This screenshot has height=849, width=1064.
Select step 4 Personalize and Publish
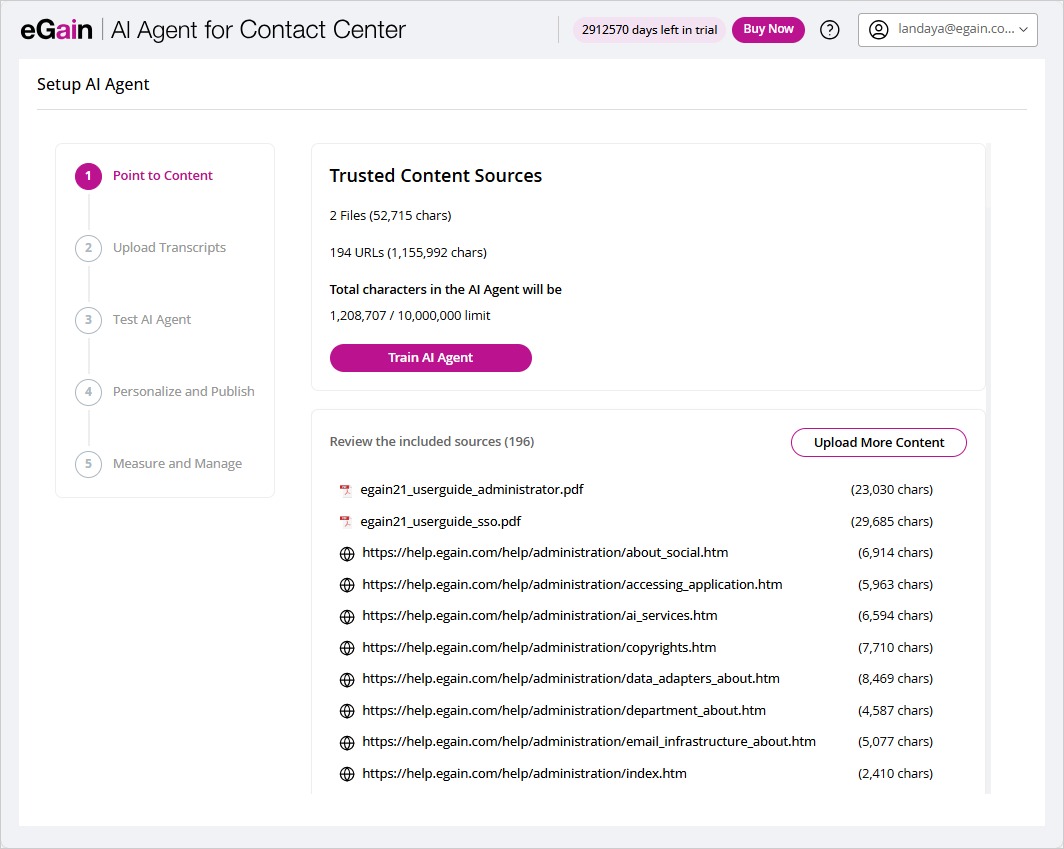[183, 392]
